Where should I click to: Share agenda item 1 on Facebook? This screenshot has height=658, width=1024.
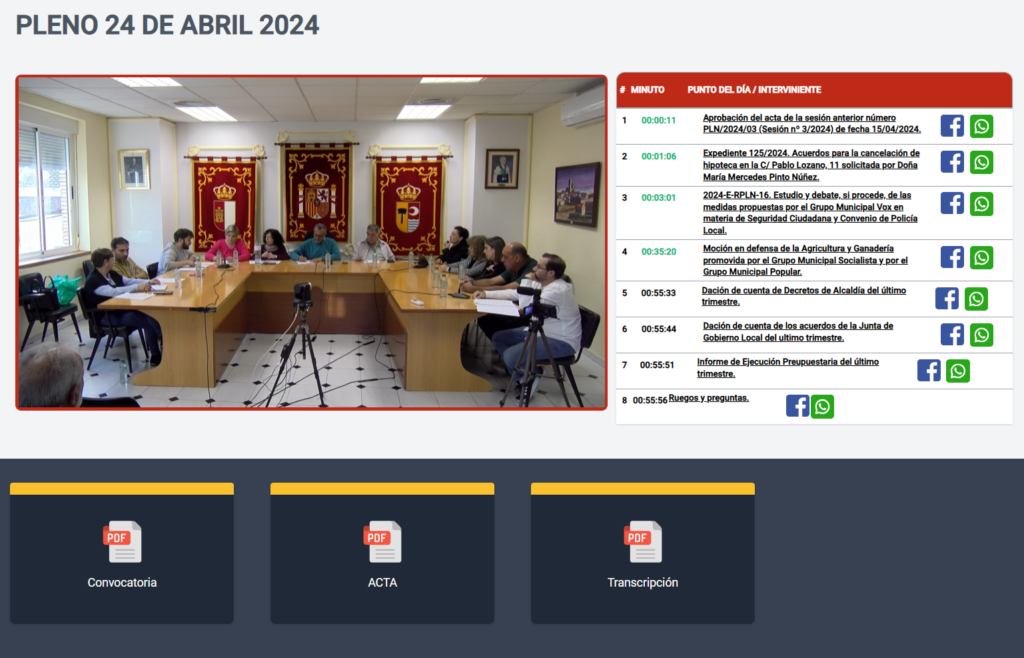click(x=952, y=126)
